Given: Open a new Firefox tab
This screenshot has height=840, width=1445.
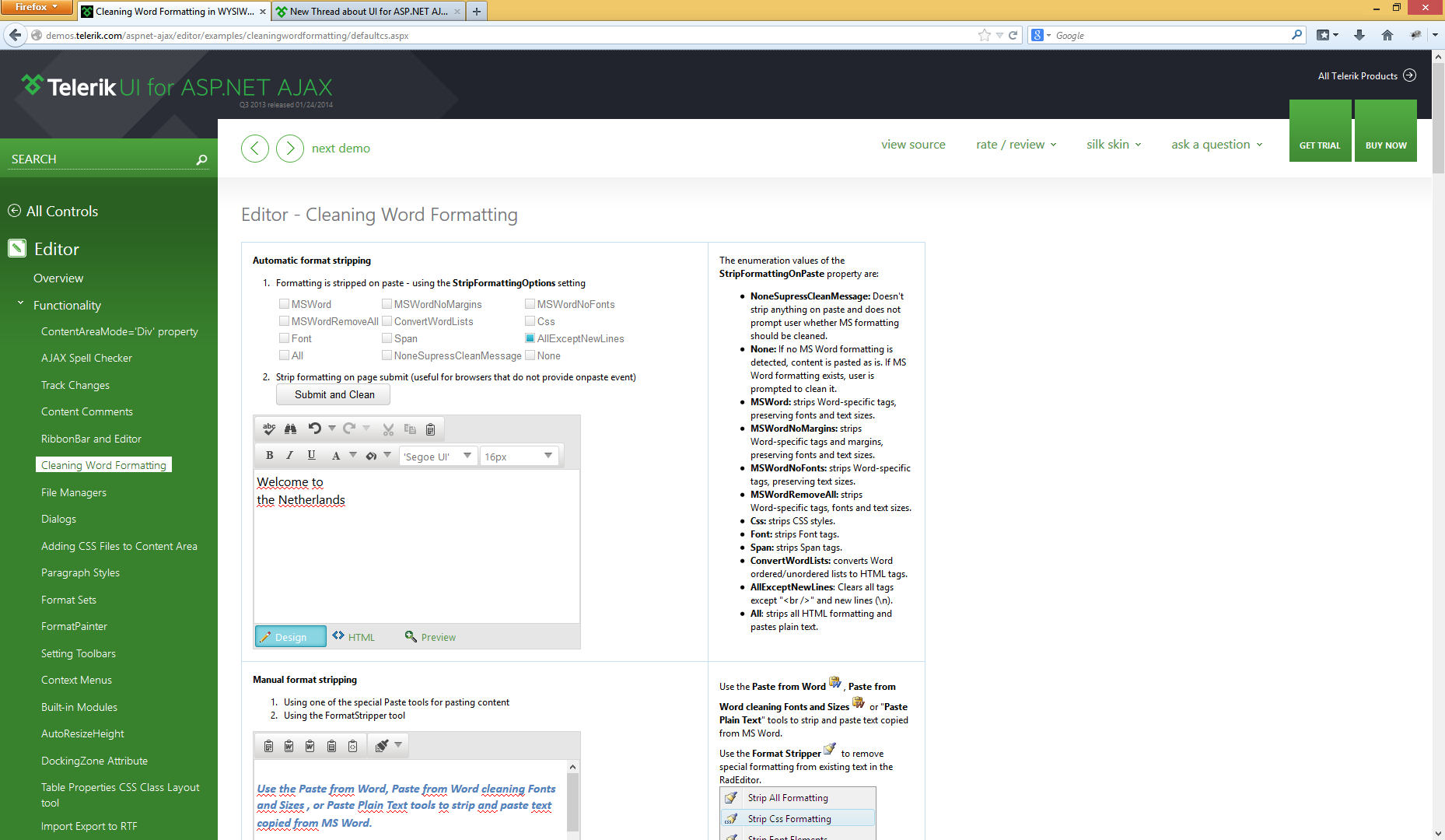Looking at the screenshot, I should click(477, 12).
